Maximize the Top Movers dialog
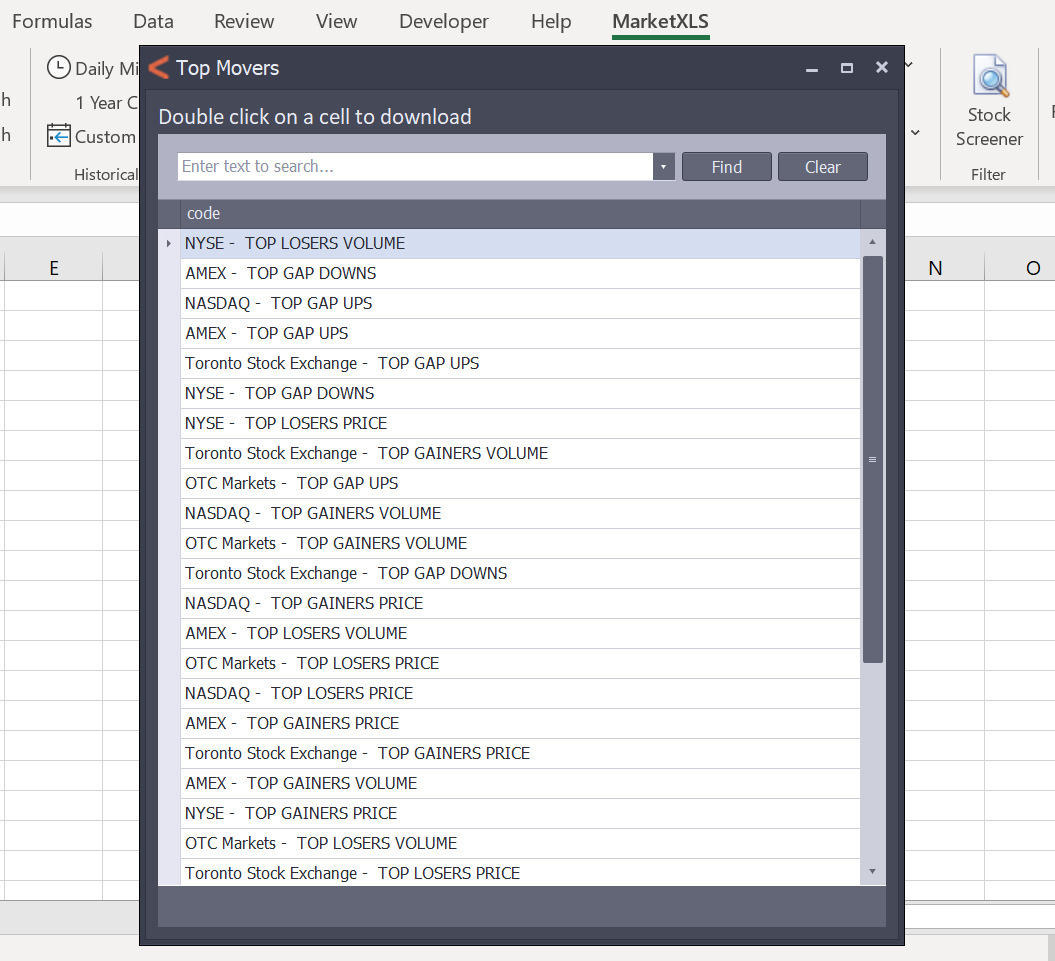1055x961 pixels. point(847,68)
